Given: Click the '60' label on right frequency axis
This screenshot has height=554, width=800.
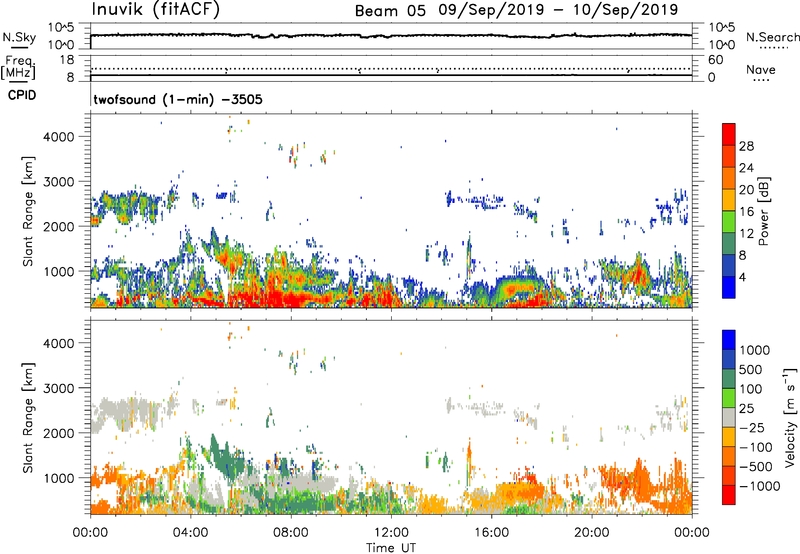Looking at the screenshot, I should 715,60.
